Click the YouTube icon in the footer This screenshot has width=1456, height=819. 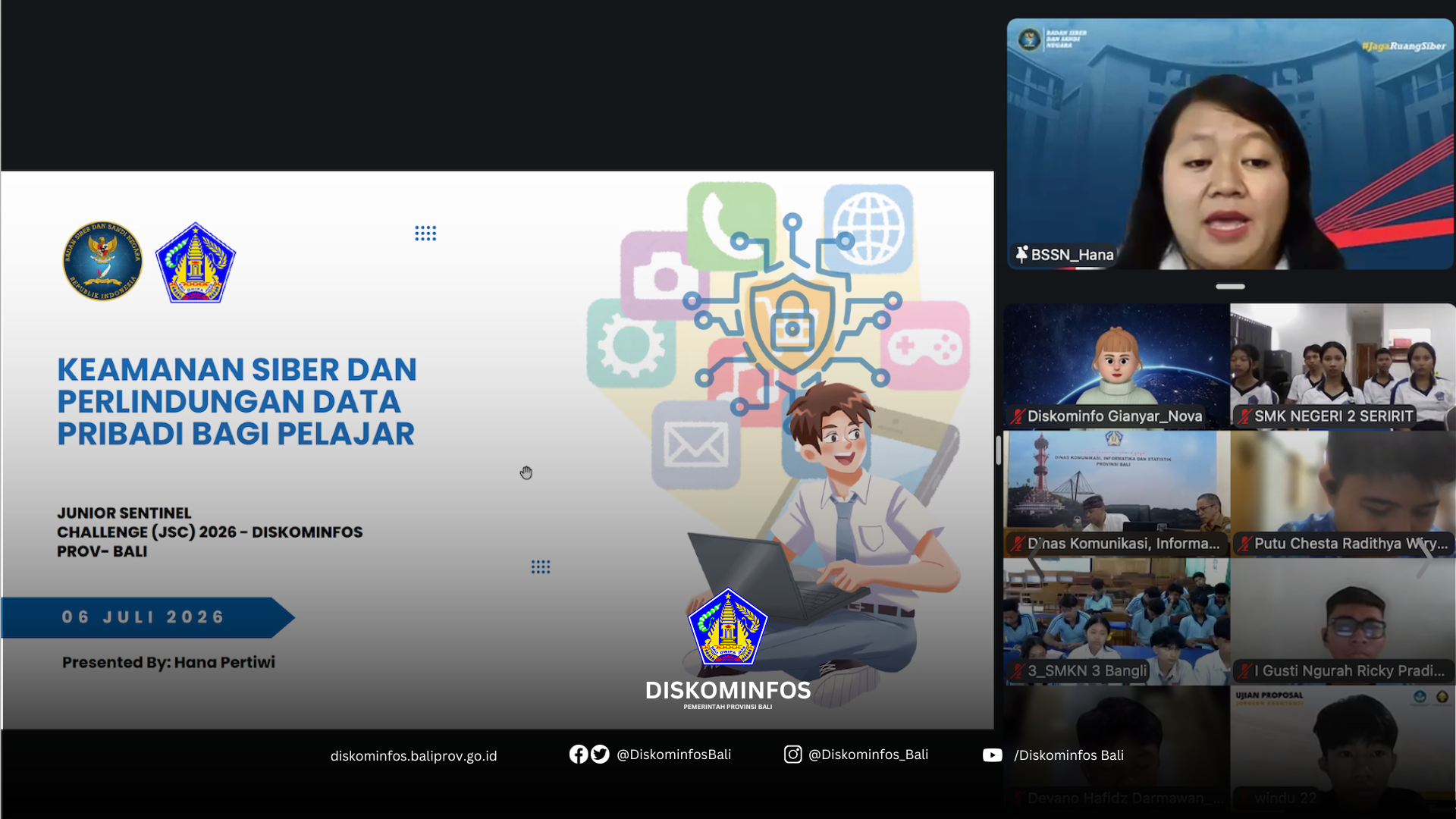(x=992, y=755)
